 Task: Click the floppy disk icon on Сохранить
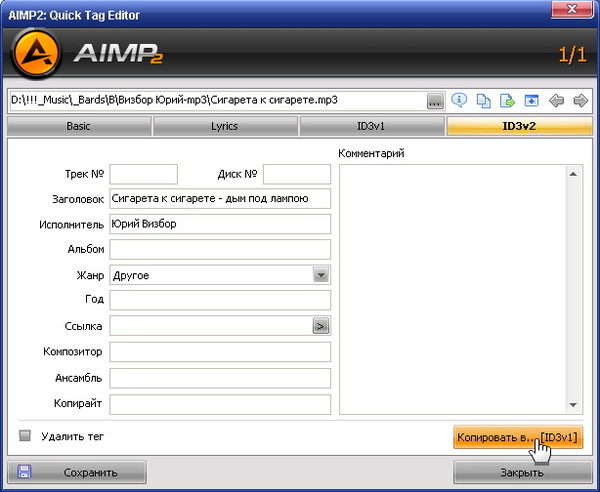[25, 472]
